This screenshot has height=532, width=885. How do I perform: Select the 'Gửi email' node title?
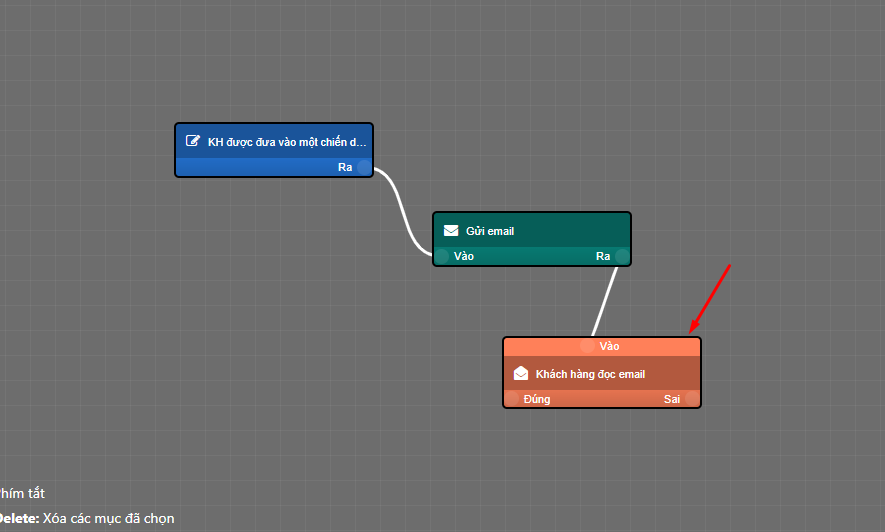tap(490, 231)
